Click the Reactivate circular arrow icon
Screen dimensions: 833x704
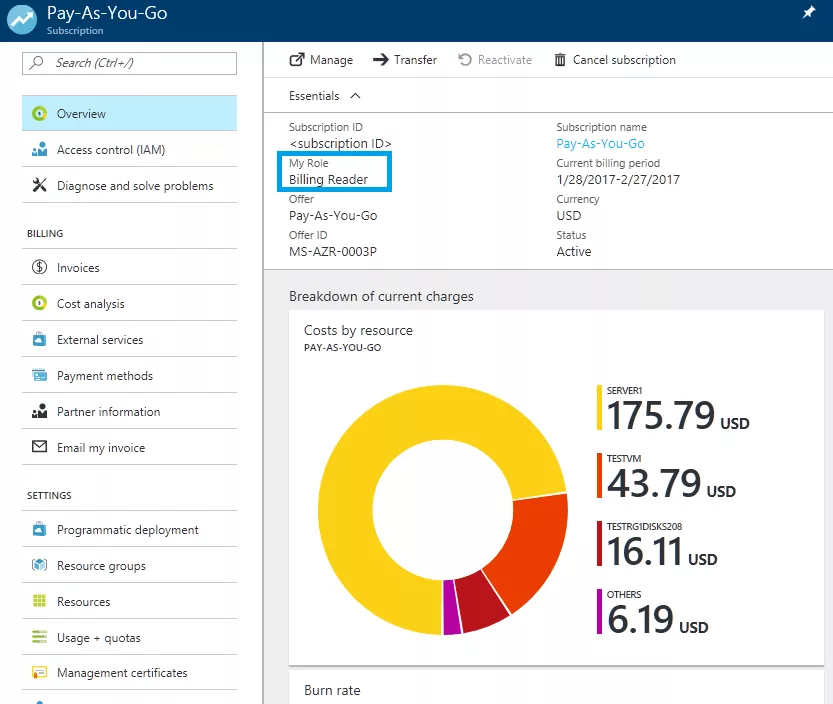465,60
